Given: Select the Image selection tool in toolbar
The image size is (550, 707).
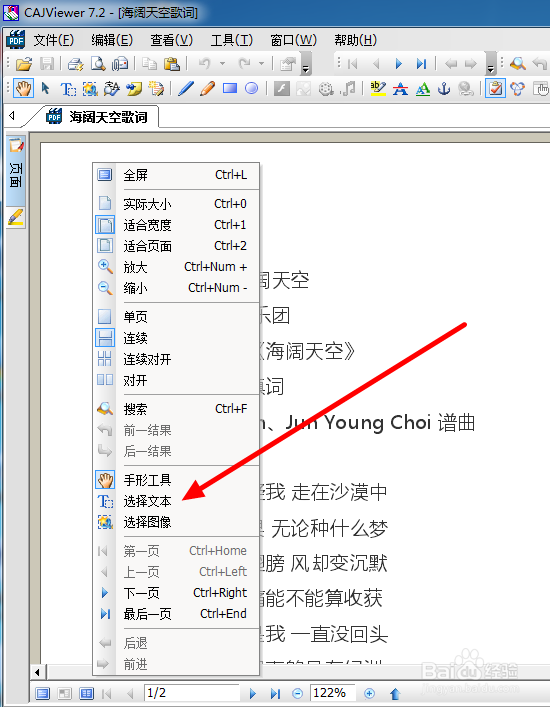Looking at the screenshot, I should (x=90, y=89).
